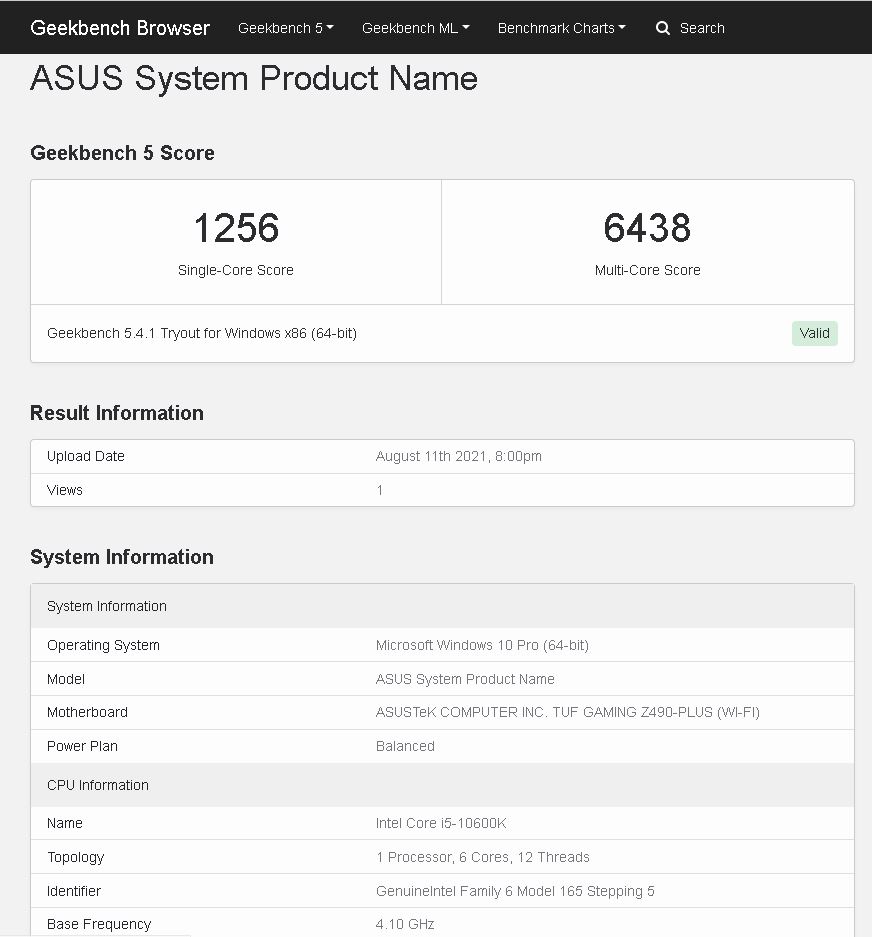This screenshot has width=872, height=937.
Task: Go to Geekbench Browser home
Action: 120,28
